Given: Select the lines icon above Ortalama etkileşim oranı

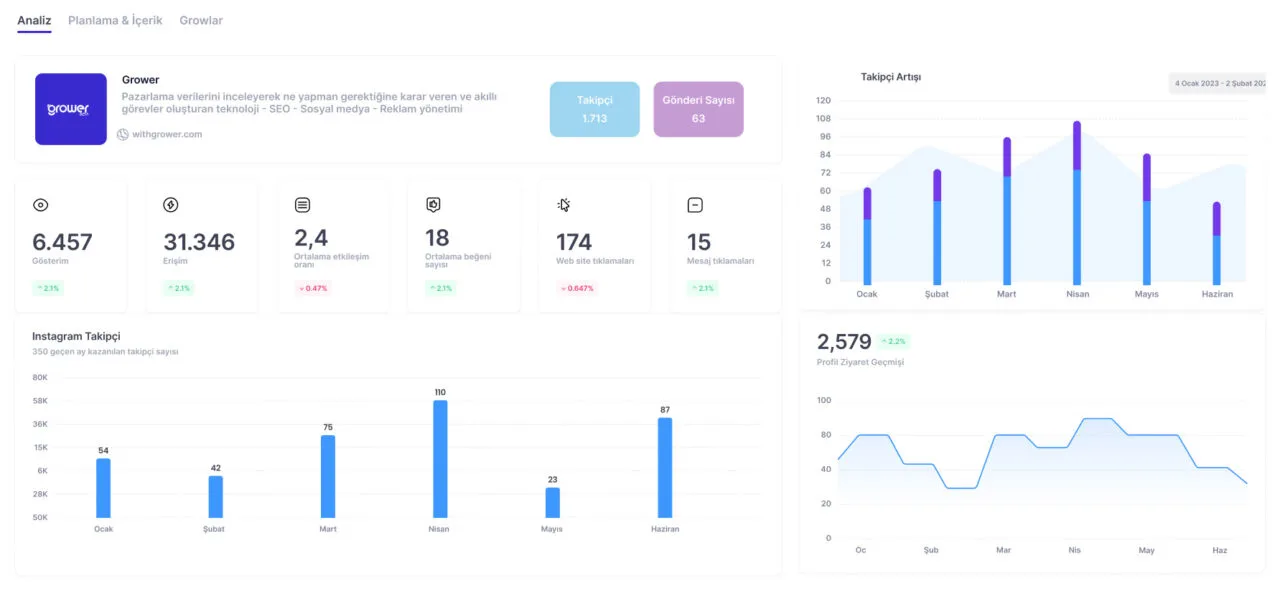Looking at the screenshot, I should tap(302, 205).
